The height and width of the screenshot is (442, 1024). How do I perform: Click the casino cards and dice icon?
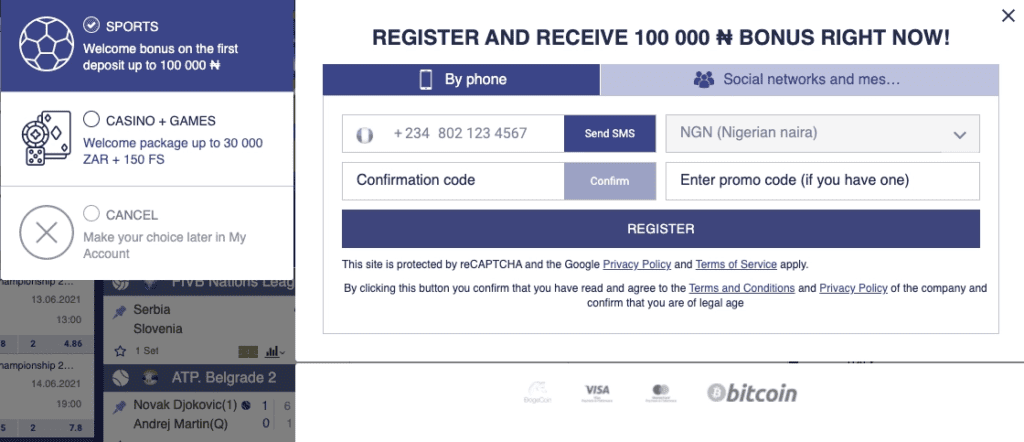[46, 138]
